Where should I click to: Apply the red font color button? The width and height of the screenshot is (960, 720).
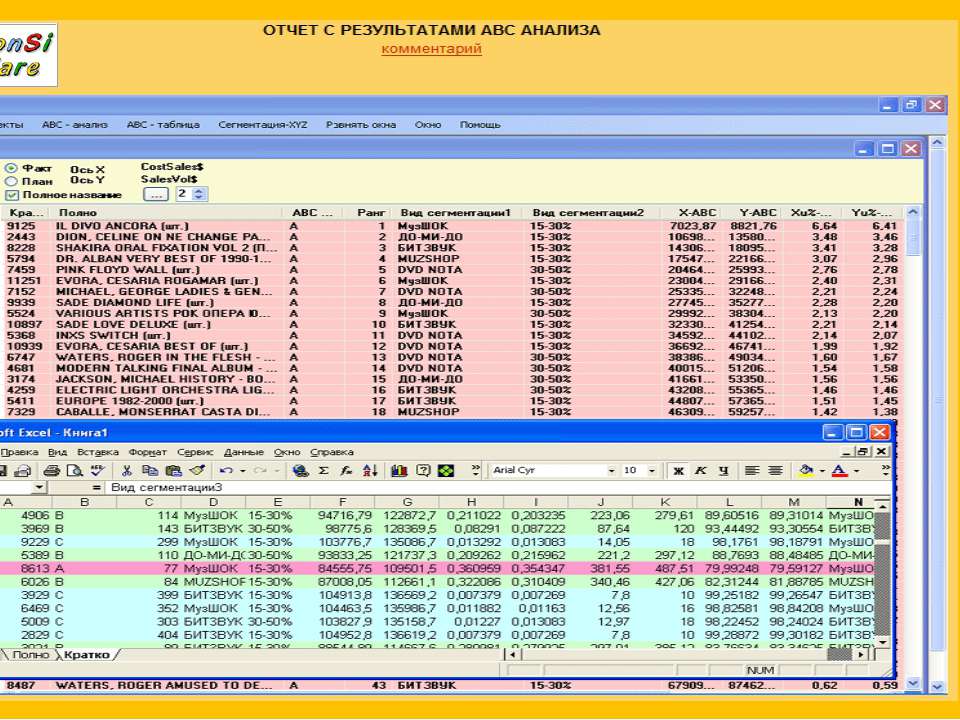click(839, 470)
